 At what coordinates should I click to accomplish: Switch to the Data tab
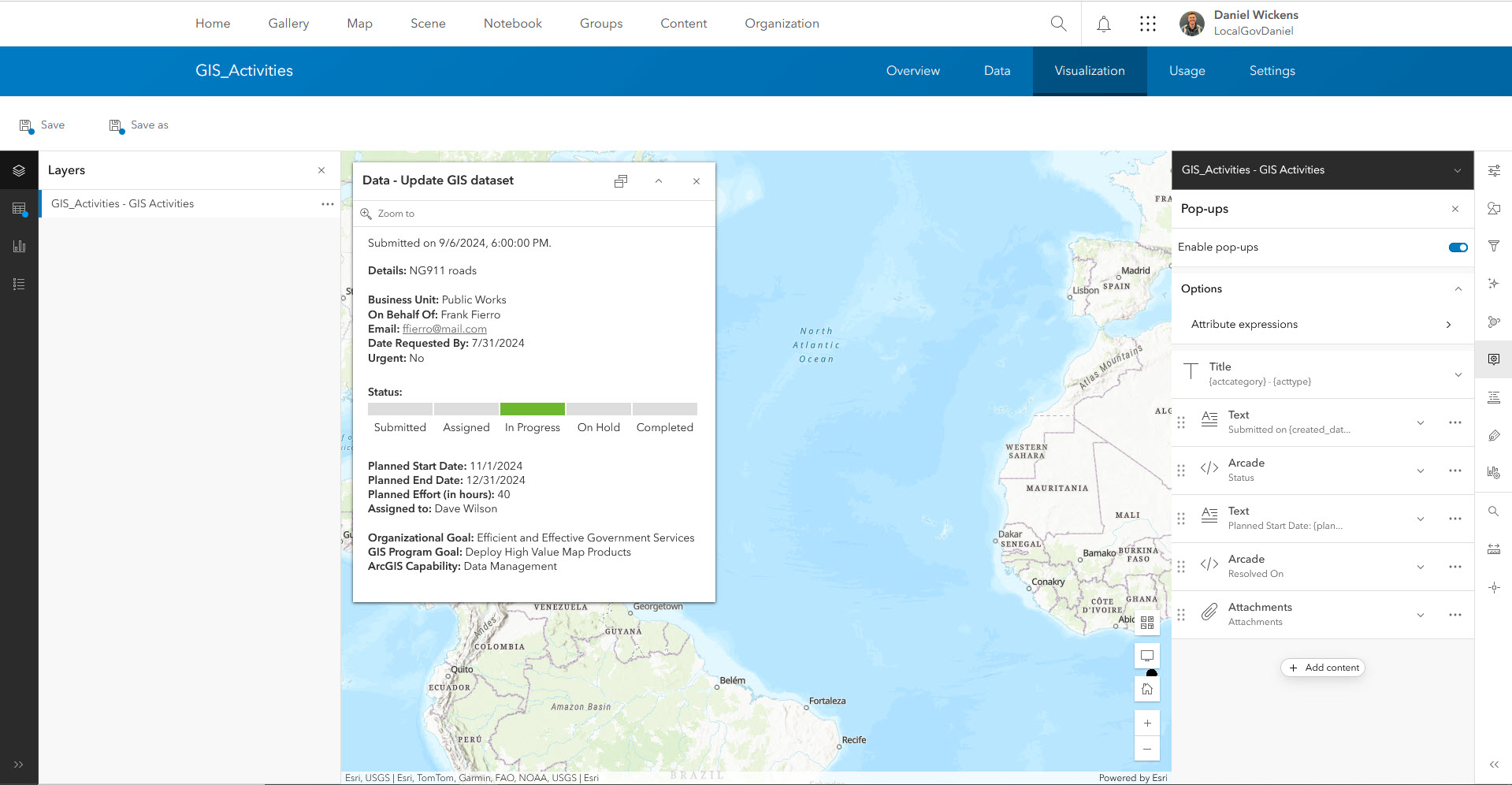click(x=996, y=71)
